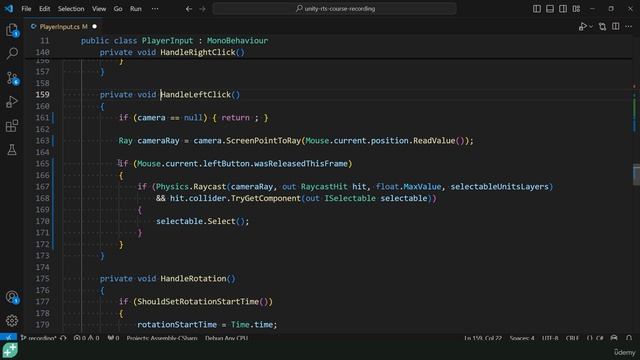Click sticky header HandleRightClick line

pyautogui.click(x=172, y=52)
